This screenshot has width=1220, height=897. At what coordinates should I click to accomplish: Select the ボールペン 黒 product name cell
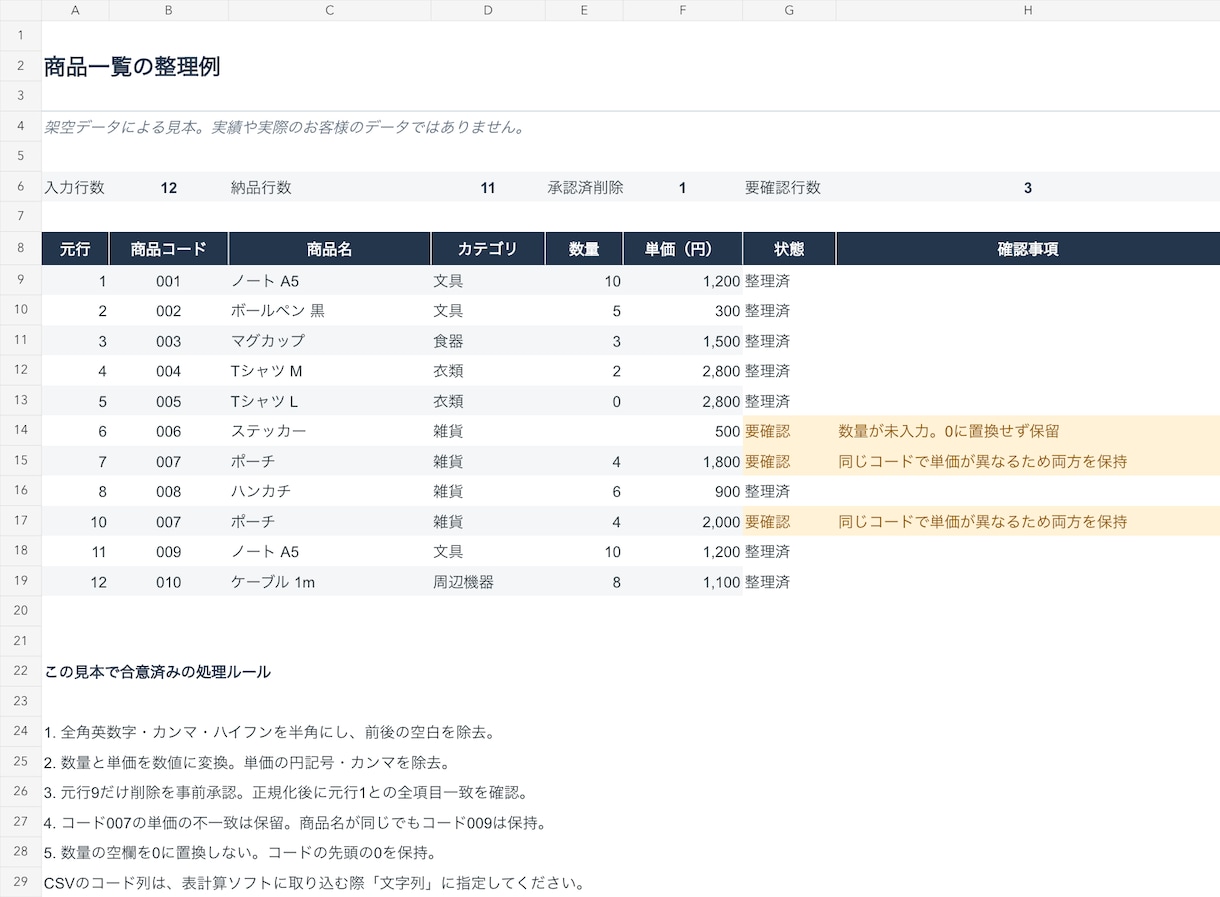point(330,311)
